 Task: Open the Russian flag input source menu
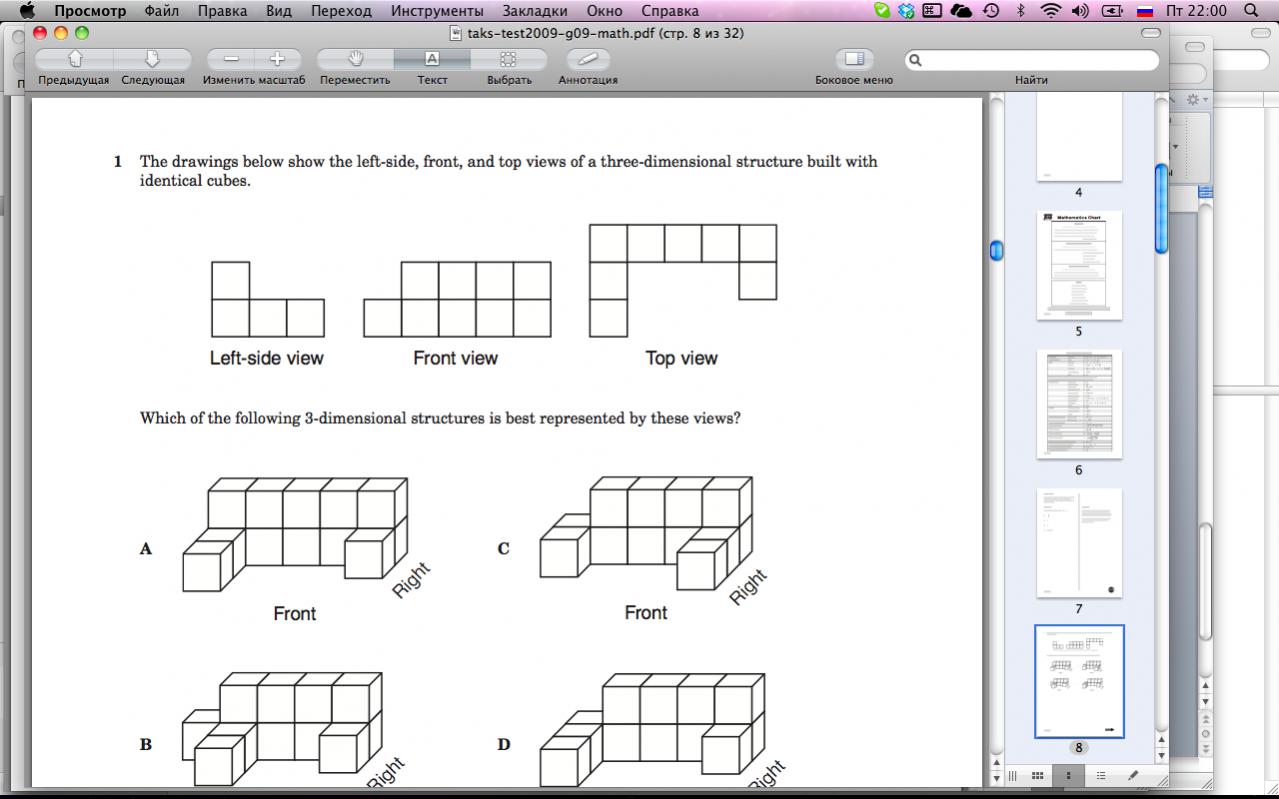[x=1145, y=11]
